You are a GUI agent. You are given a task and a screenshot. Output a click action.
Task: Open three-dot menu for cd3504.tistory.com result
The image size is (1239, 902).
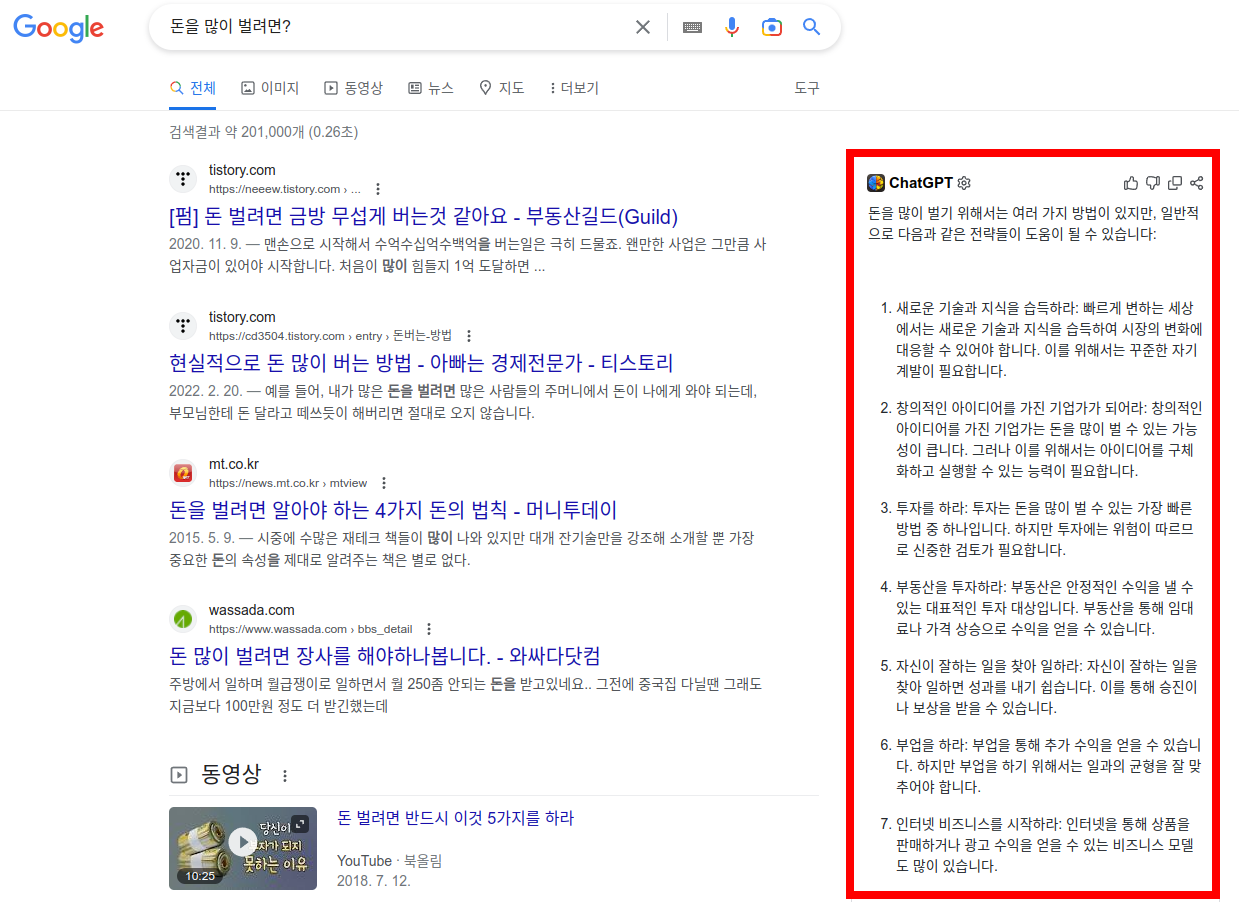[x=469, y=336]
